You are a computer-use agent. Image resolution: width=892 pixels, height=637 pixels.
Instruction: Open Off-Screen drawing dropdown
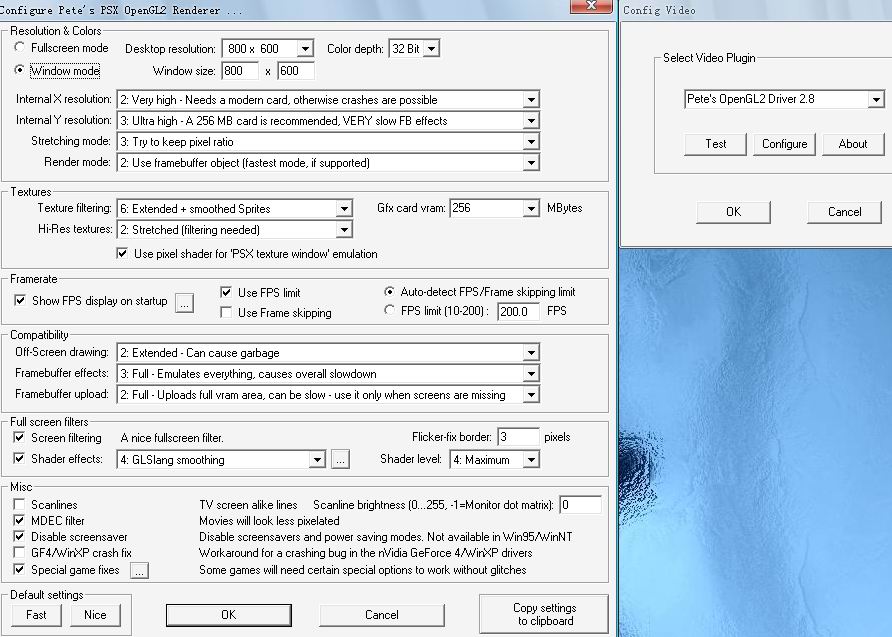[531, 353]
